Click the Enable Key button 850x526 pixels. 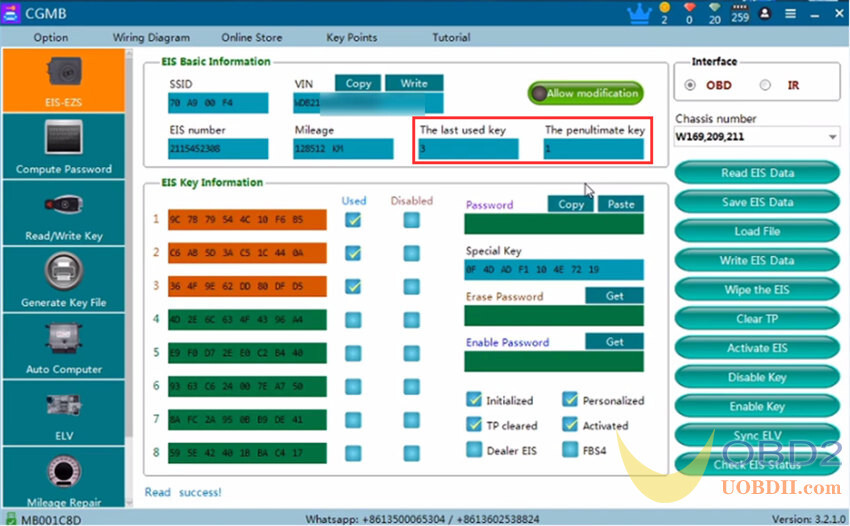(757, 407)
